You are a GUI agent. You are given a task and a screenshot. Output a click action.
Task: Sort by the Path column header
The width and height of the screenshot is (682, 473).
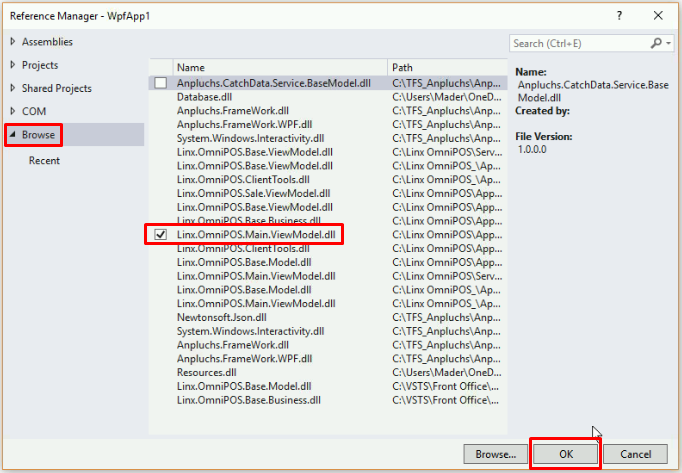pyautogui.click(x=448, y=67)
